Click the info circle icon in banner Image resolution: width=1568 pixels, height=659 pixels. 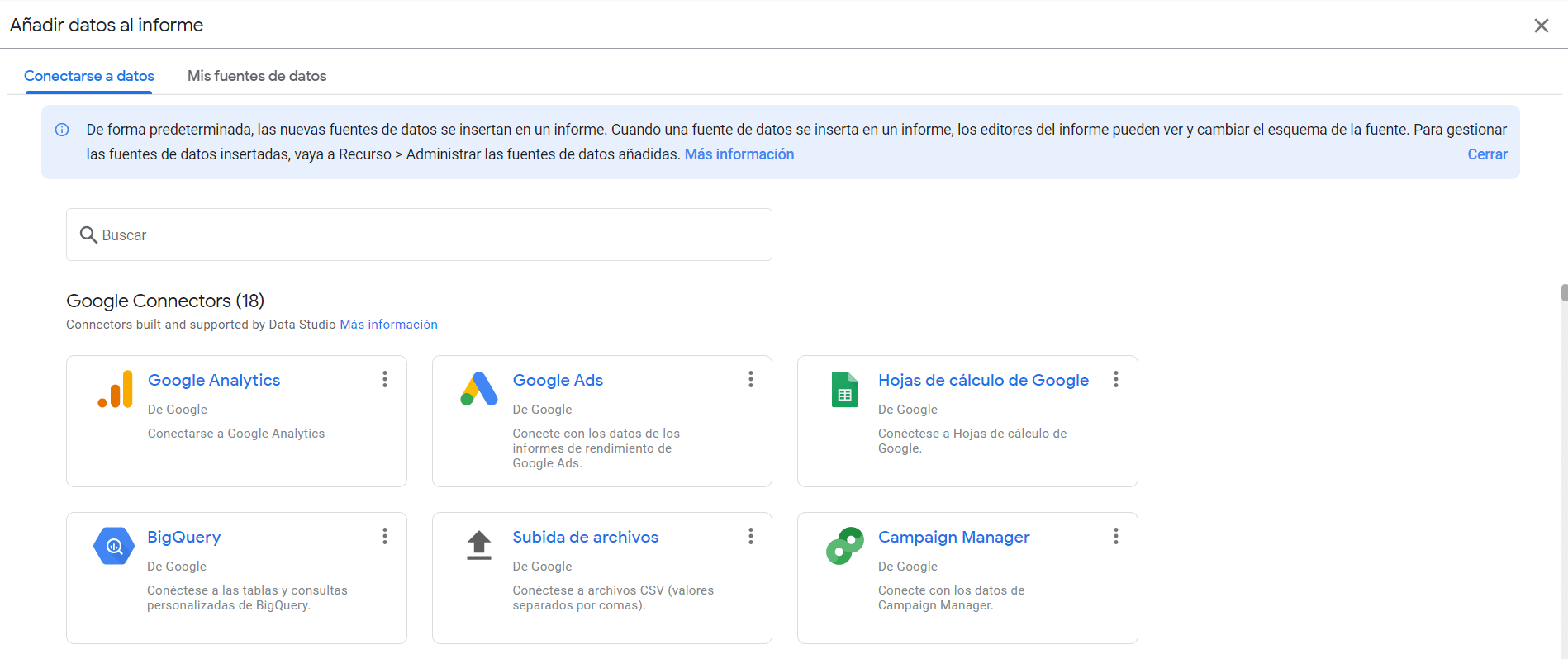tap(62, 130)
